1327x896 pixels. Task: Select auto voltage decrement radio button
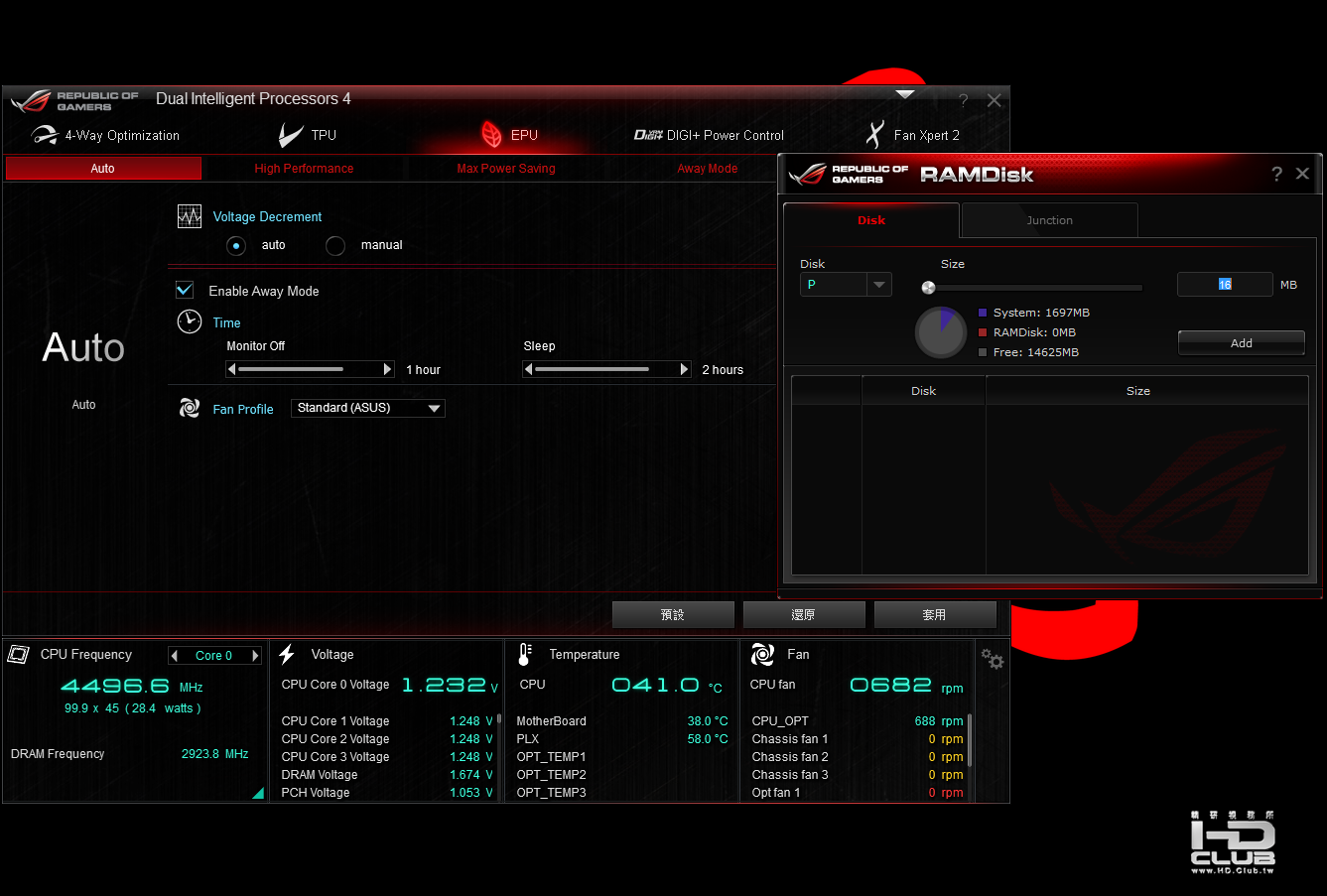pos(236,245)
